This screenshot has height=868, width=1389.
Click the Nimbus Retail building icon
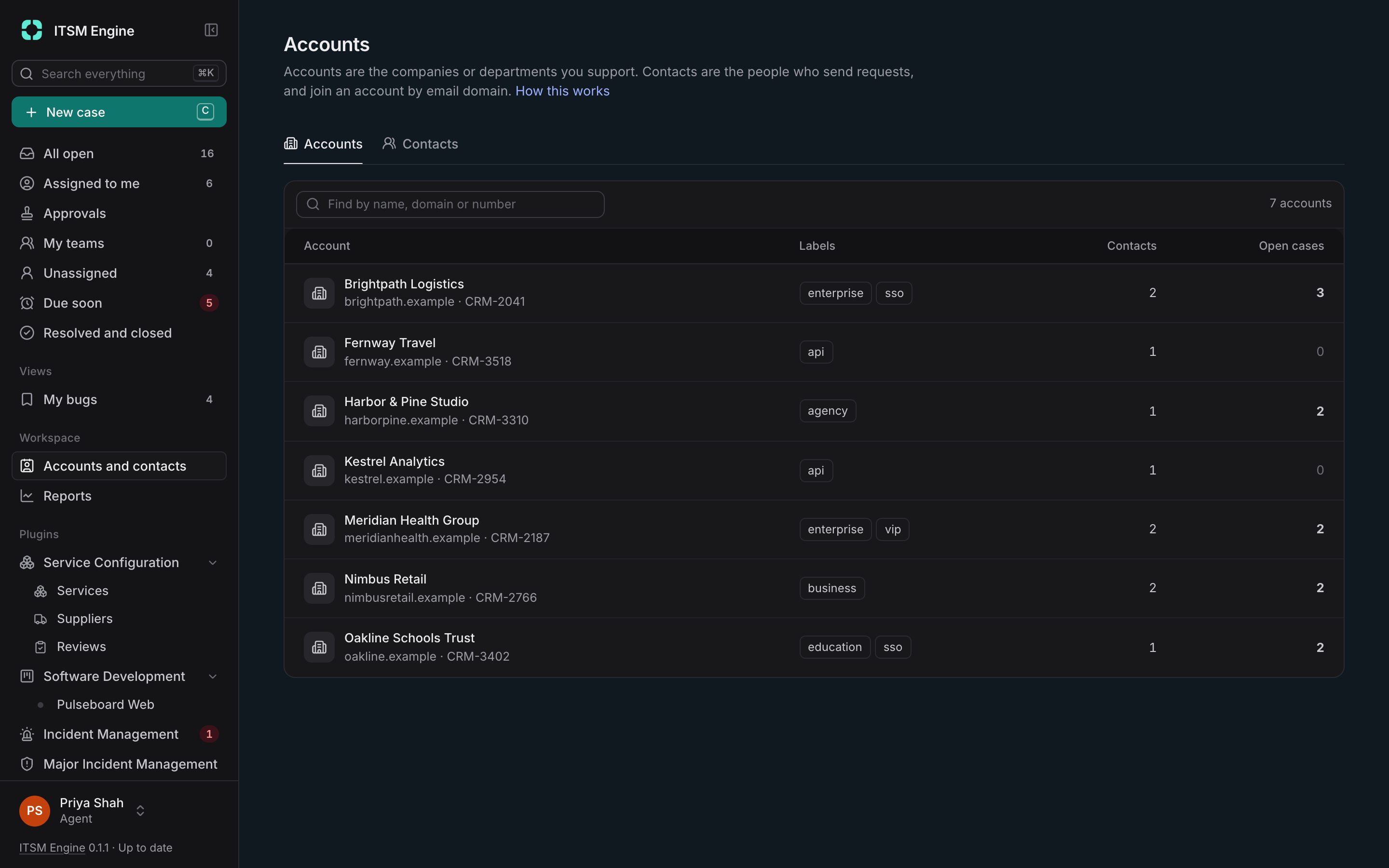[x=319, y=588]
